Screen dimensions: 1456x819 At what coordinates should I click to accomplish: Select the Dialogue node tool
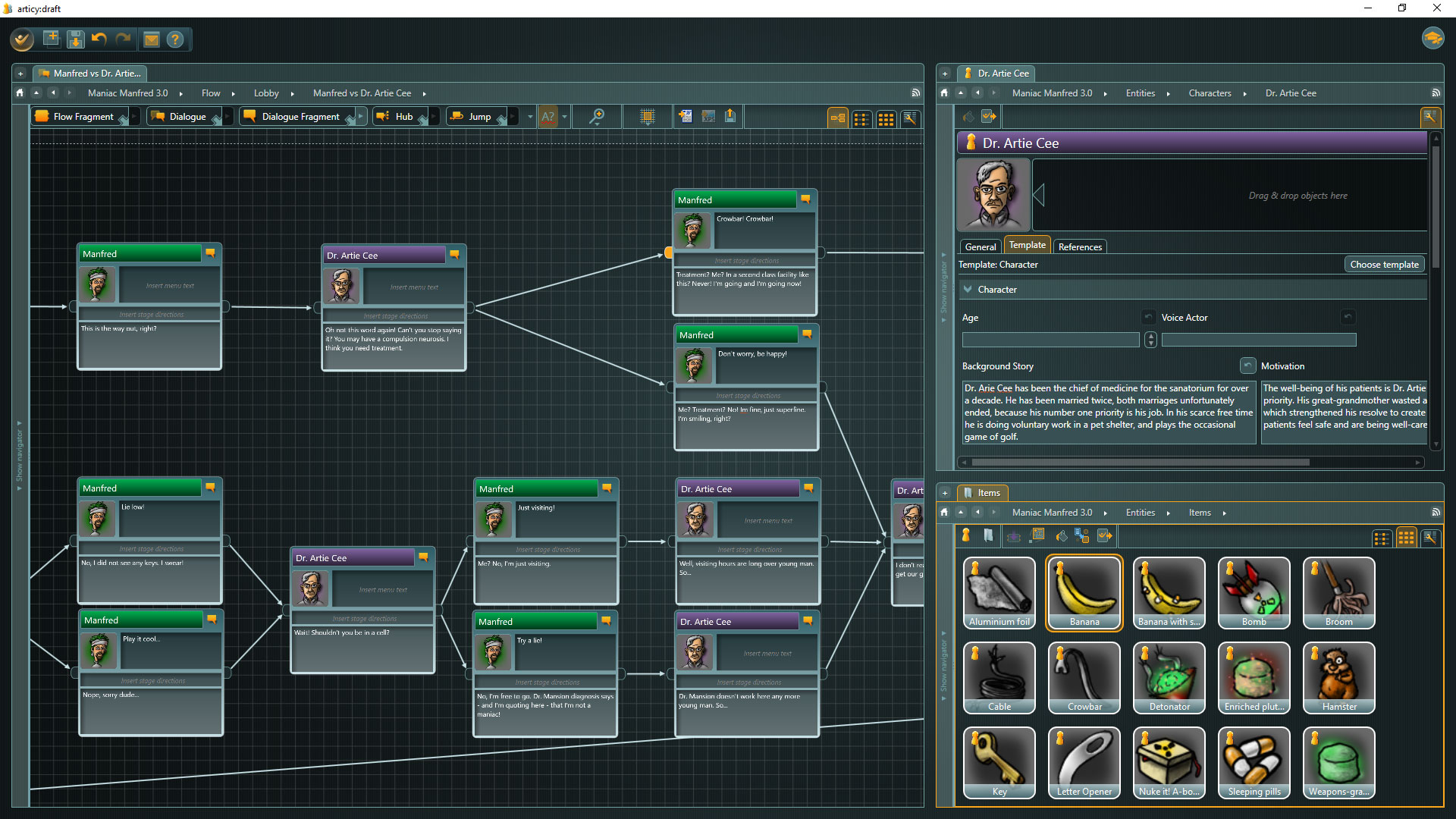(183, 117)
